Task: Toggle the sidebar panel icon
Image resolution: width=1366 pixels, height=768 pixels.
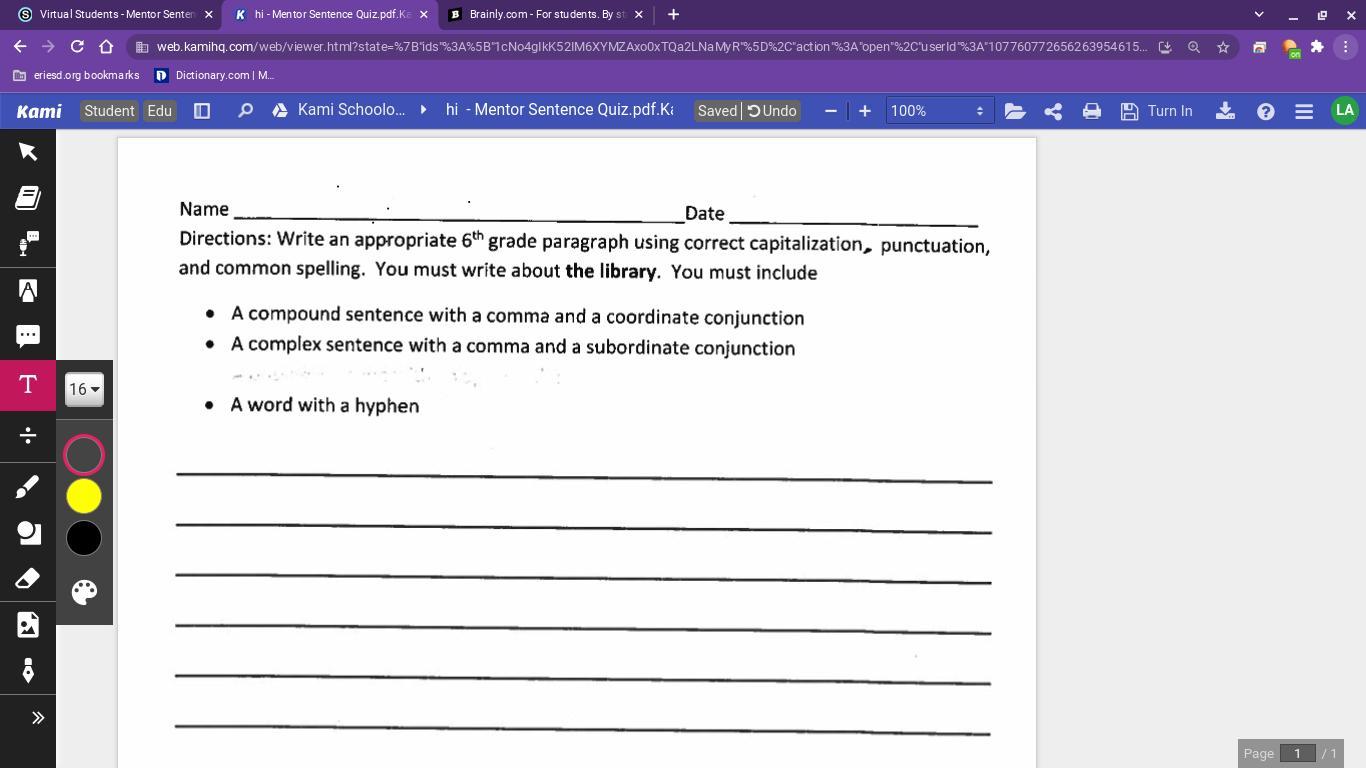Action: pyautogui.click(x=202, y=111)
